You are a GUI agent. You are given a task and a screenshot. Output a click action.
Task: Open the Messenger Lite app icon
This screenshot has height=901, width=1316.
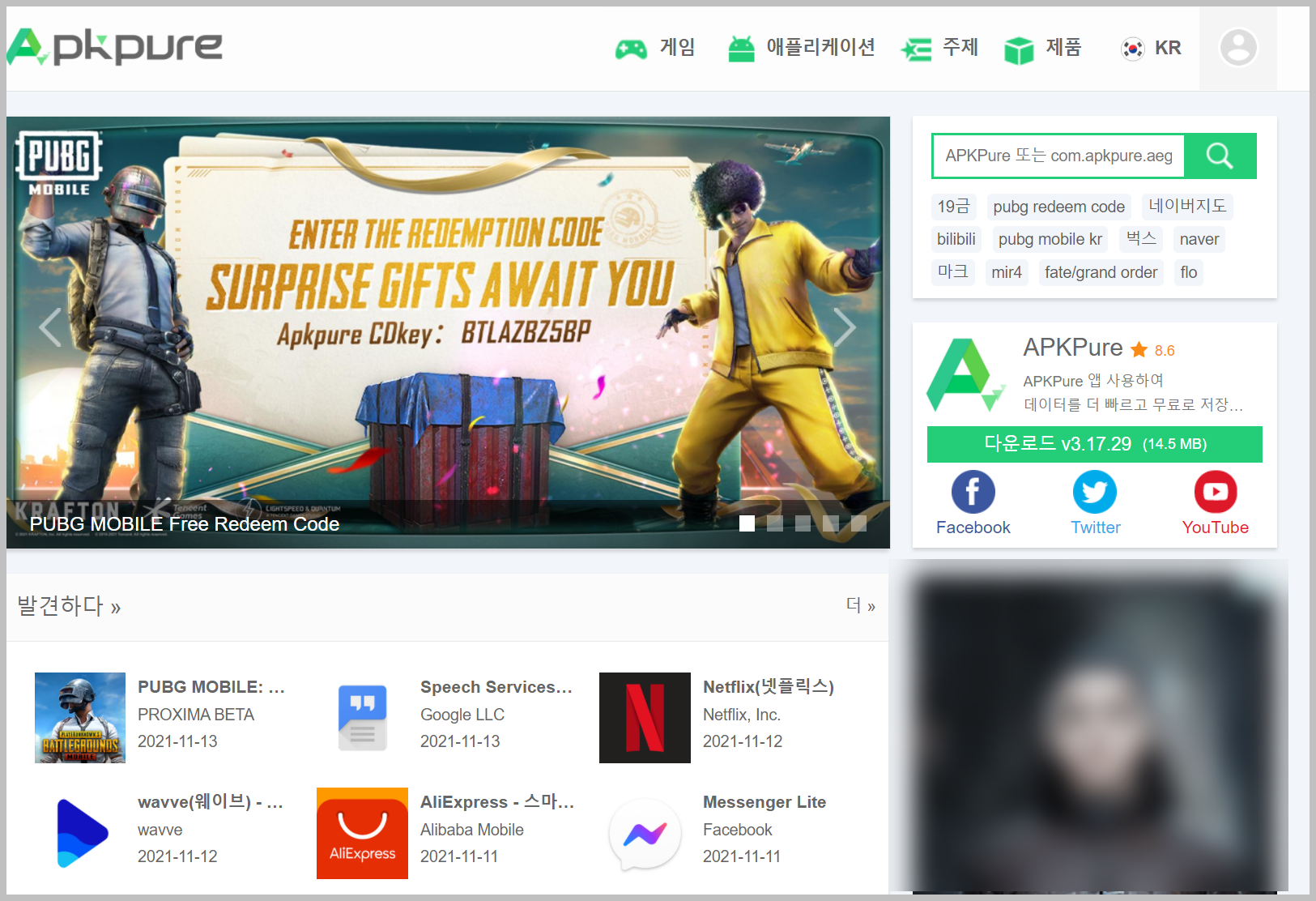point(645,833)
